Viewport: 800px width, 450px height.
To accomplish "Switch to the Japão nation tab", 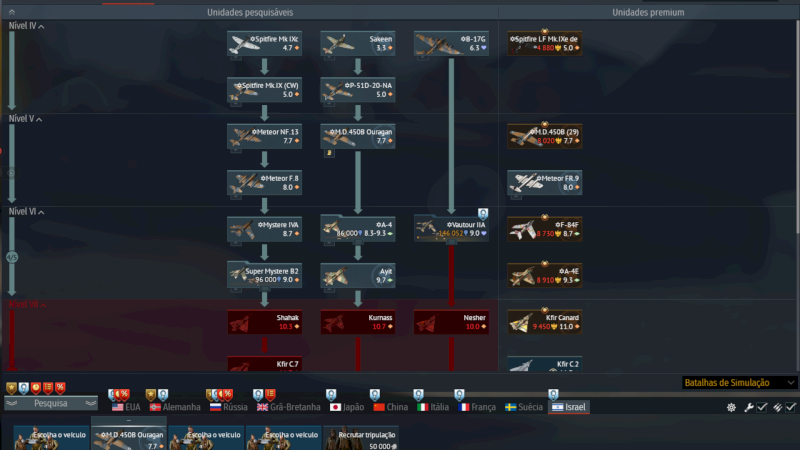I will point(347,407).
